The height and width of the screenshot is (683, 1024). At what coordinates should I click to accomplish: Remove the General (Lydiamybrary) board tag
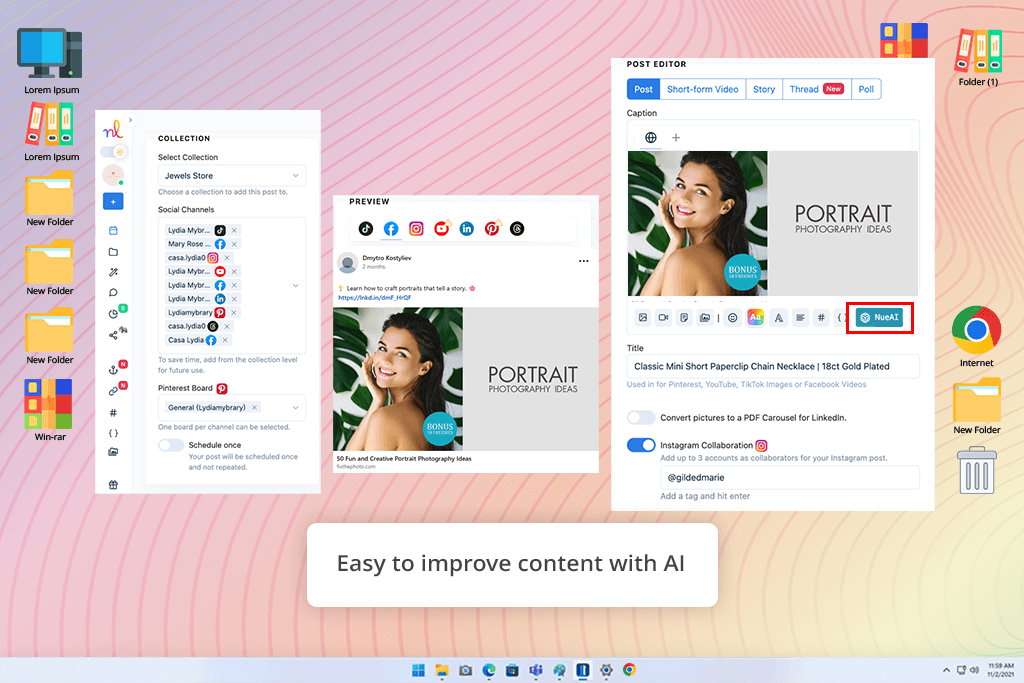click(255, 407)
